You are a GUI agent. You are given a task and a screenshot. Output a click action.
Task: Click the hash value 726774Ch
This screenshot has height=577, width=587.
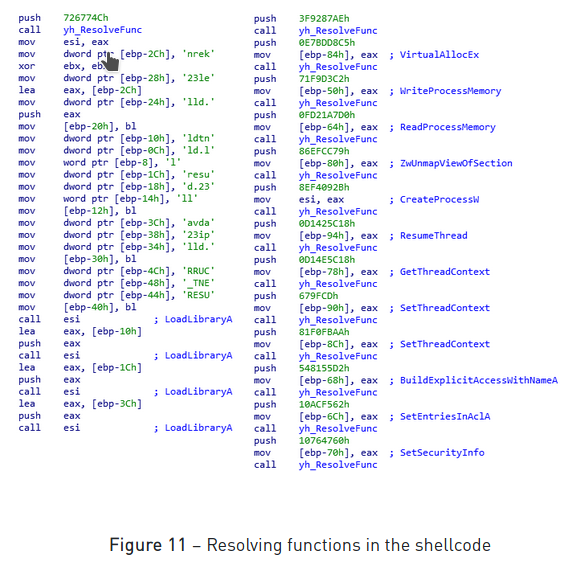[86, 18]
